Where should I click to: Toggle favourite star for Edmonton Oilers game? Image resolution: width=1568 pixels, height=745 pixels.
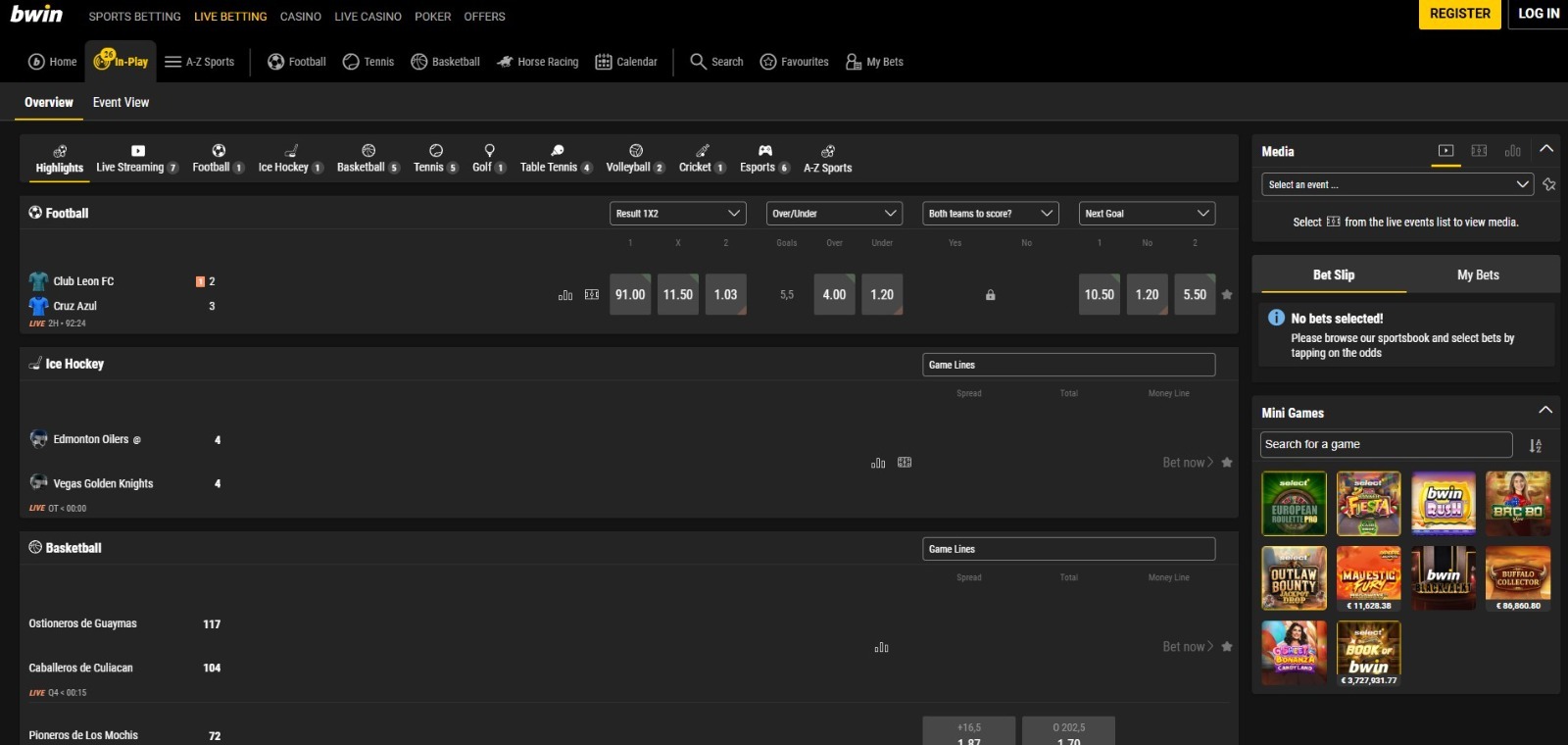tap(1227, 463)
